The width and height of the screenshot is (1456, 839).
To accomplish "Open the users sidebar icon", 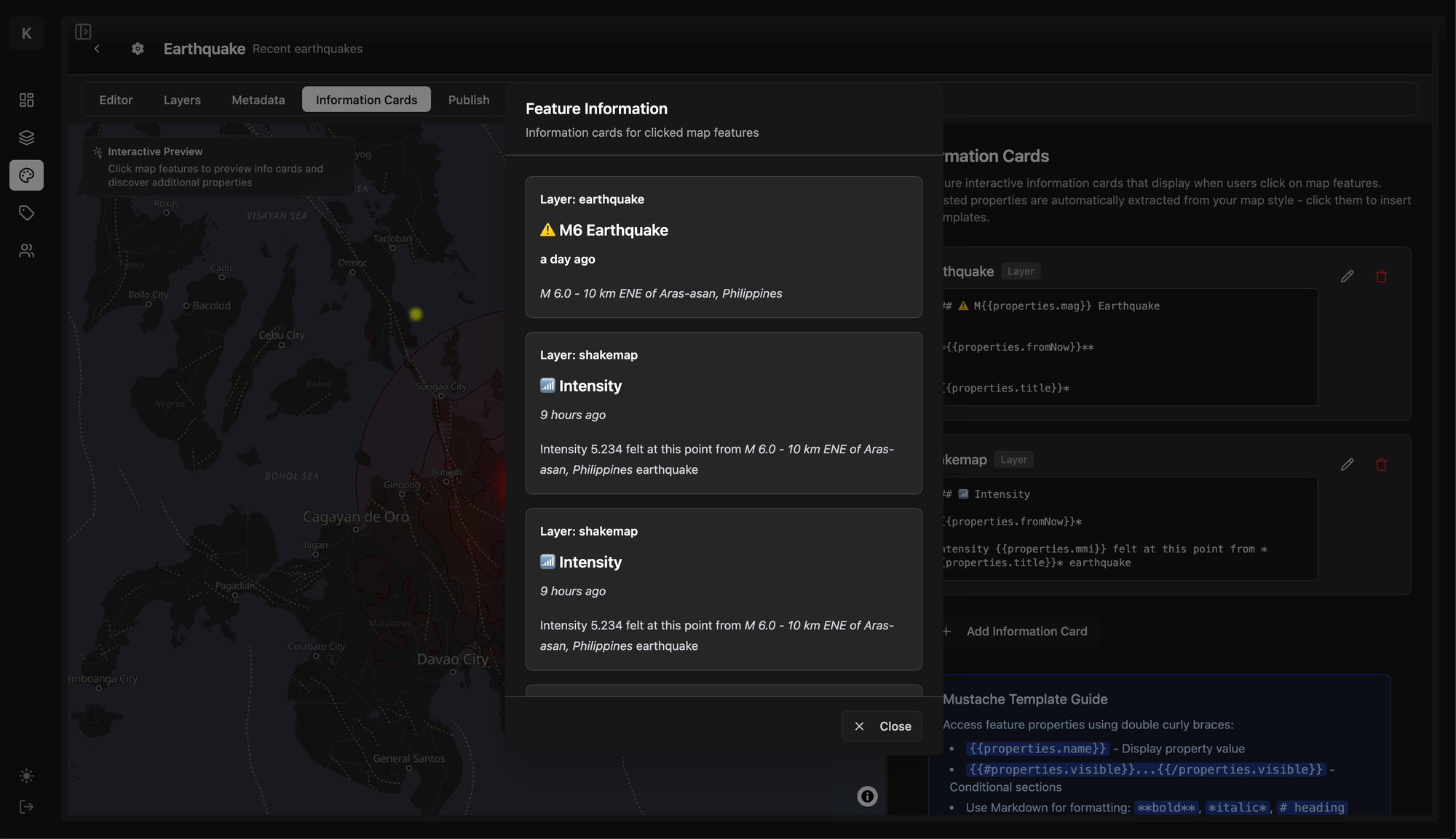I will (26, 251).
